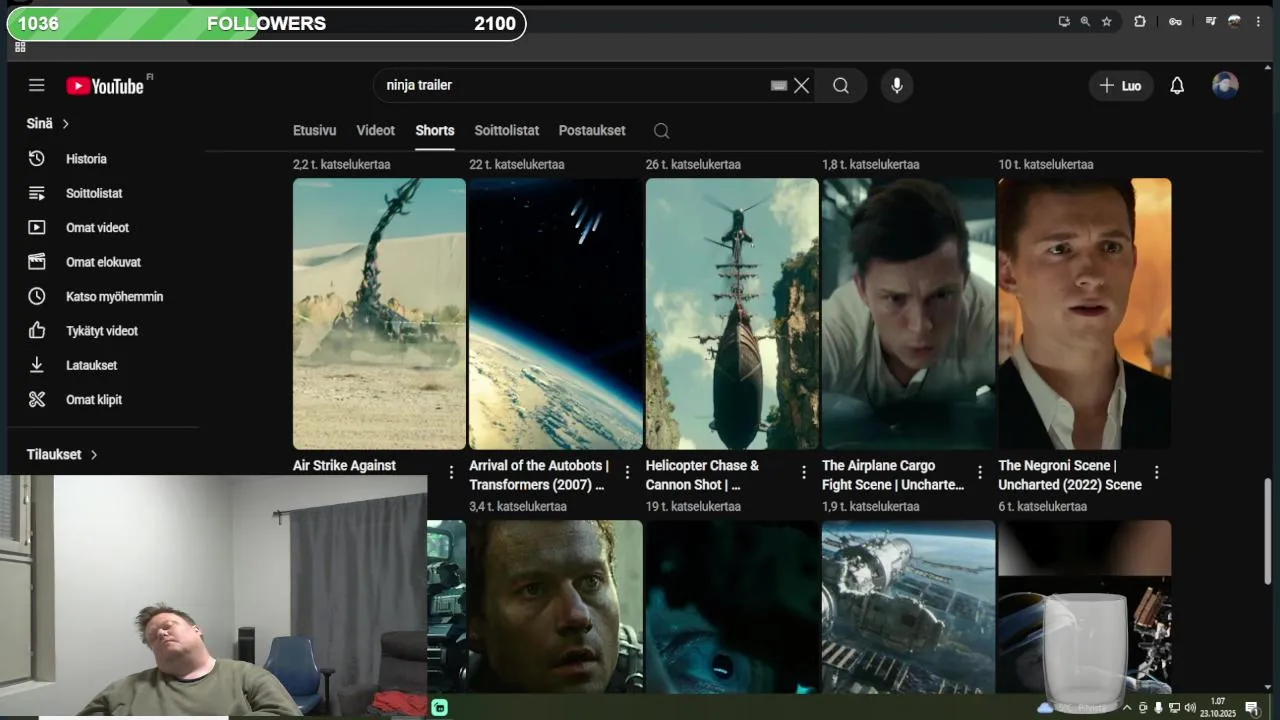Open Tykätyt videot in the sidebar
This screenshot has width=1280, height=720.
(104, 331)
